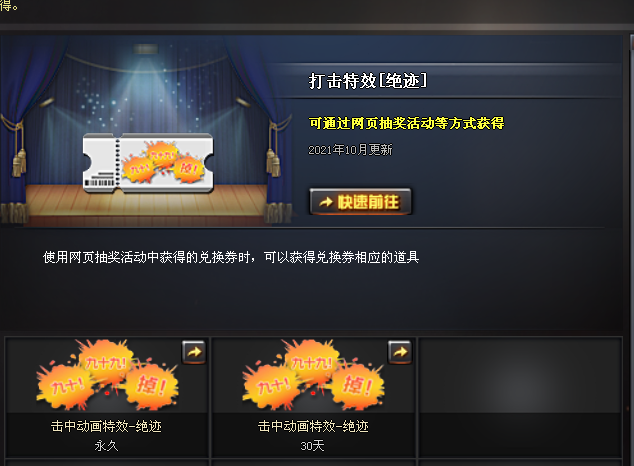Click the yellow arrow inside the 快速前往 button
The height and width of the screenshot is (466, 634).
(x=326, y=202)
